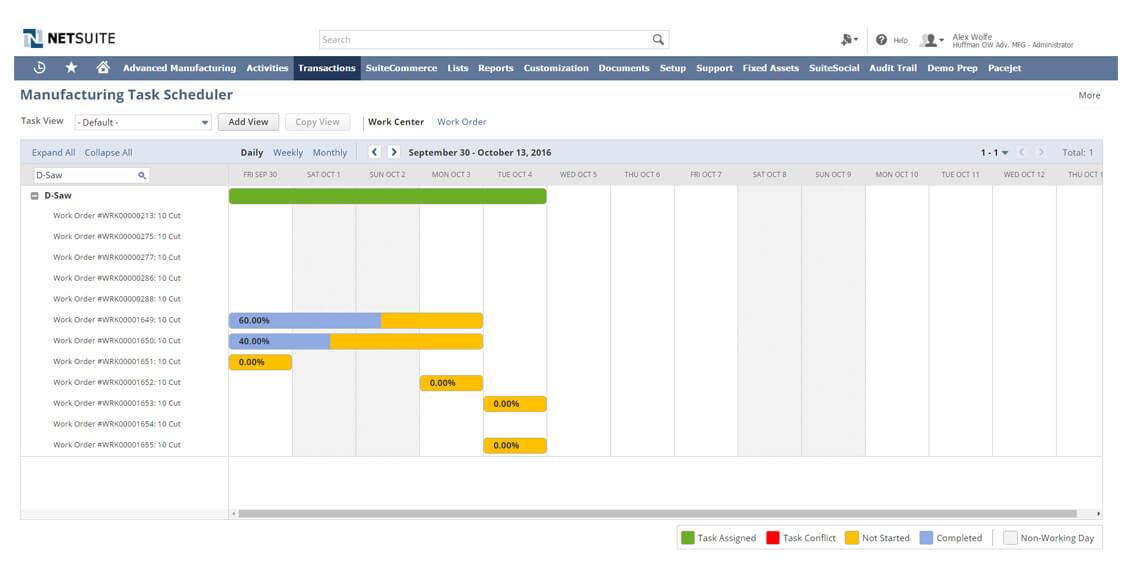Viewport: 1125px width, 582px height.
Task: Open the 1 - 1 pagination dropdown
Action: pos(990,152)
